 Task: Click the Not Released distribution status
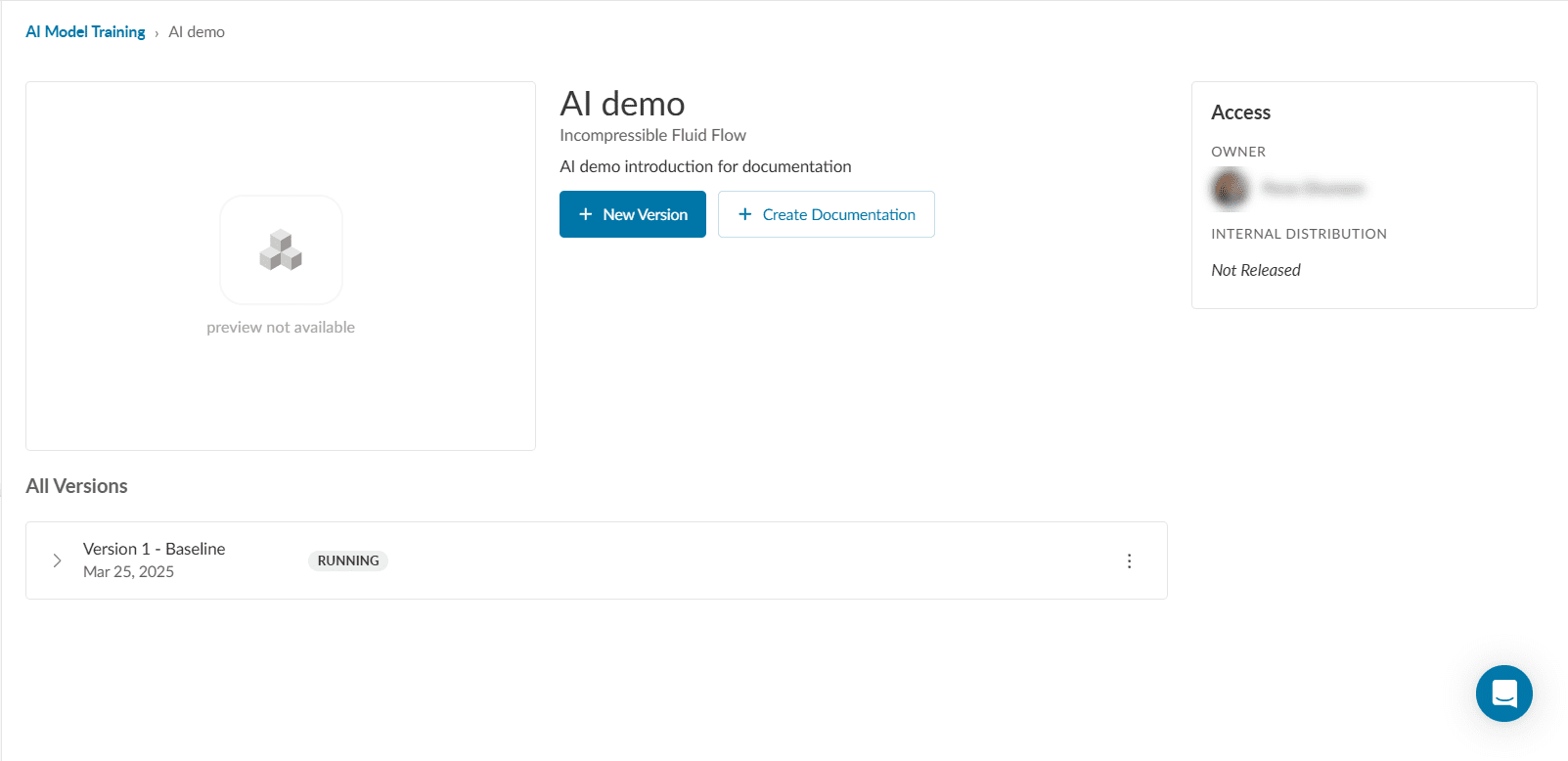(x=1255, y=270)
